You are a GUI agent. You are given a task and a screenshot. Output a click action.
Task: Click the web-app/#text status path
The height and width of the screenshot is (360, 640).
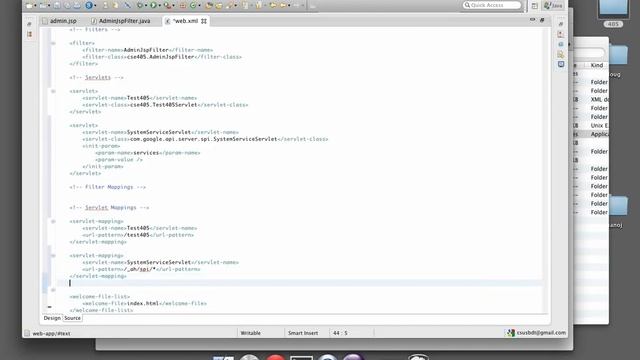coord(51,333)
